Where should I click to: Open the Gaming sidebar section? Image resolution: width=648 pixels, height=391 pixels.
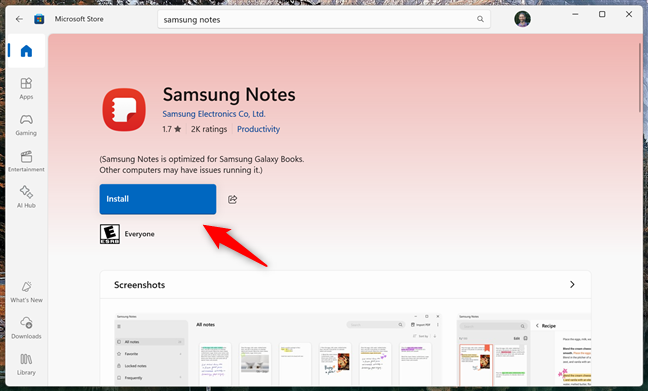(26, 125)
